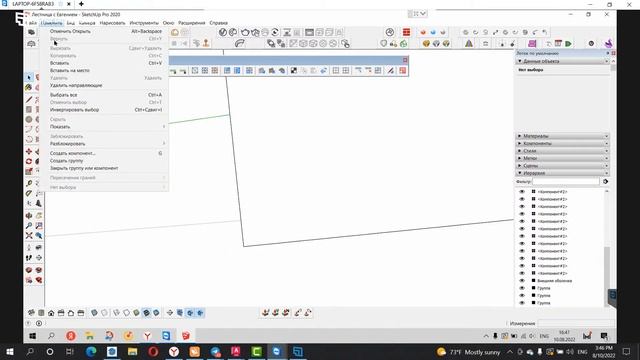
Task: Open Microsoft Edge from the outer taskbar
Action: click(x=91, y=351)
